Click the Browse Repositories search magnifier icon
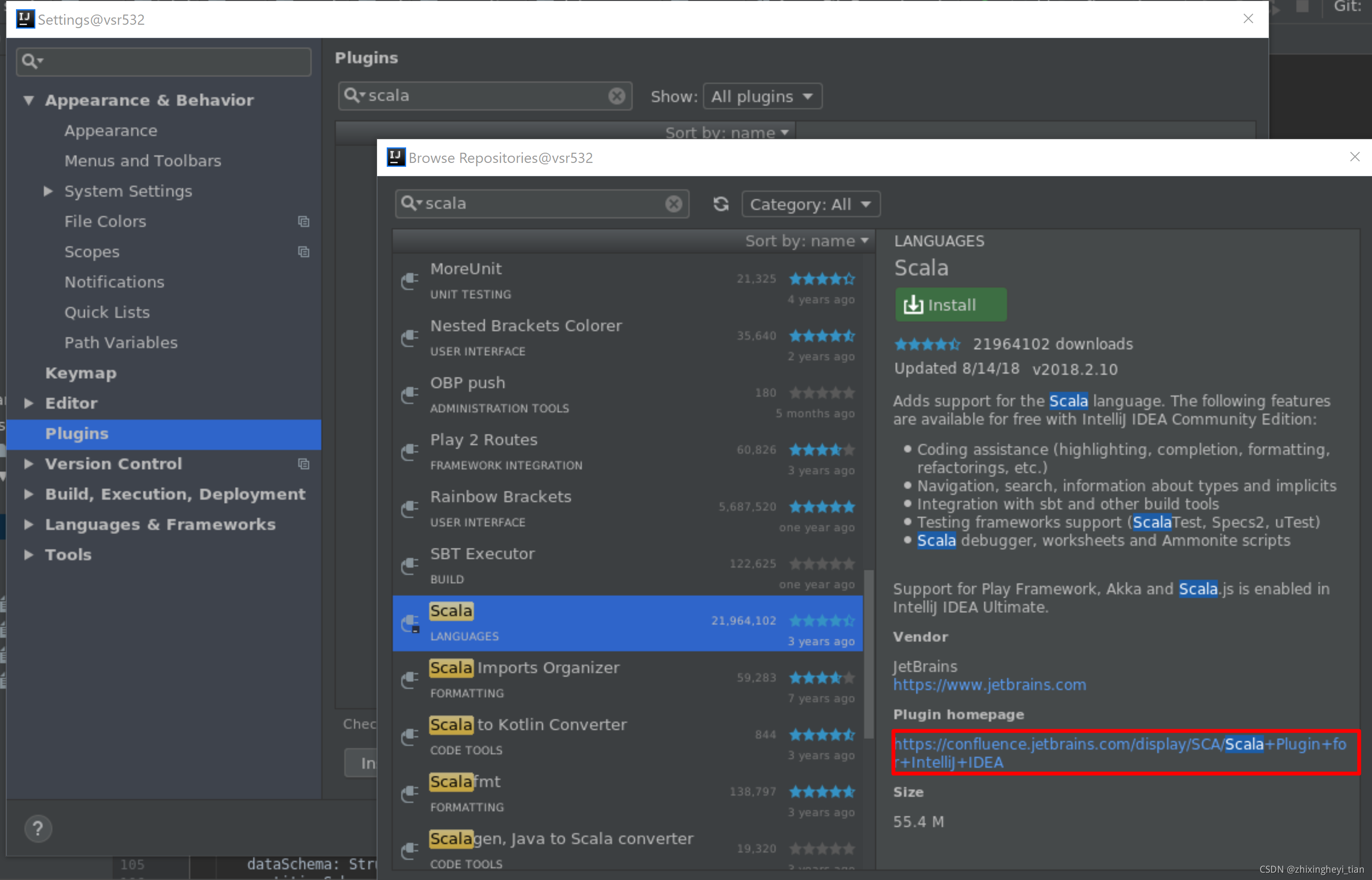 412,204
